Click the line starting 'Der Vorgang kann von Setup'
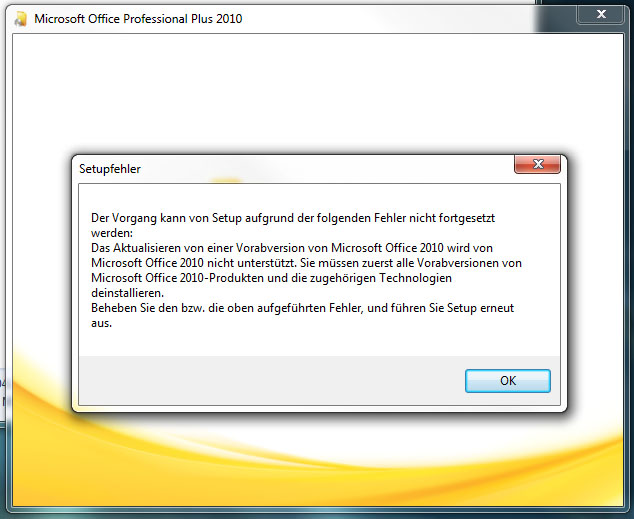634x519 pixels. pos(293,218)
